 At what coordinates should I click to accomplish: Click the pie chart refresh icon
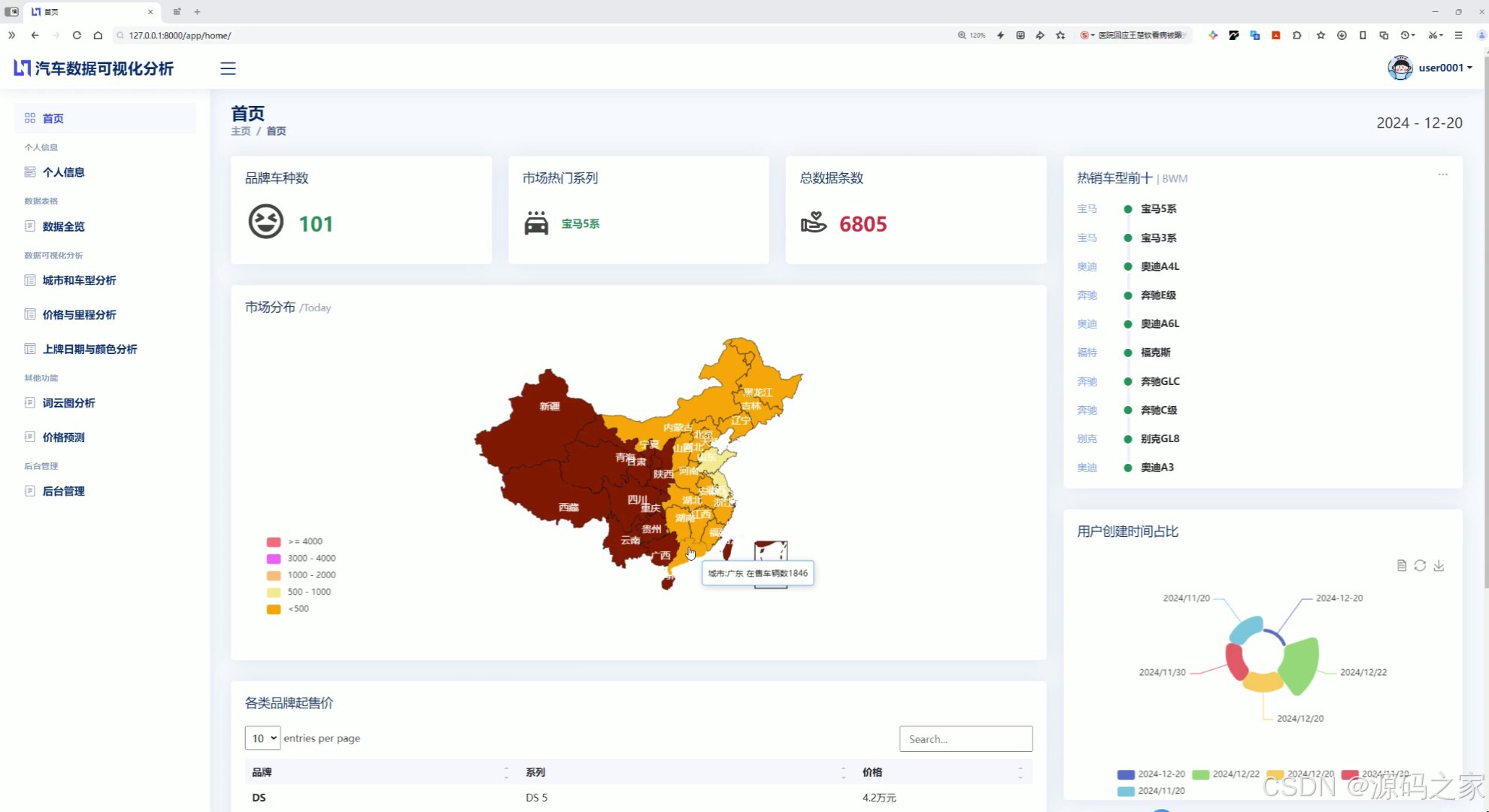pos(1420,565)
